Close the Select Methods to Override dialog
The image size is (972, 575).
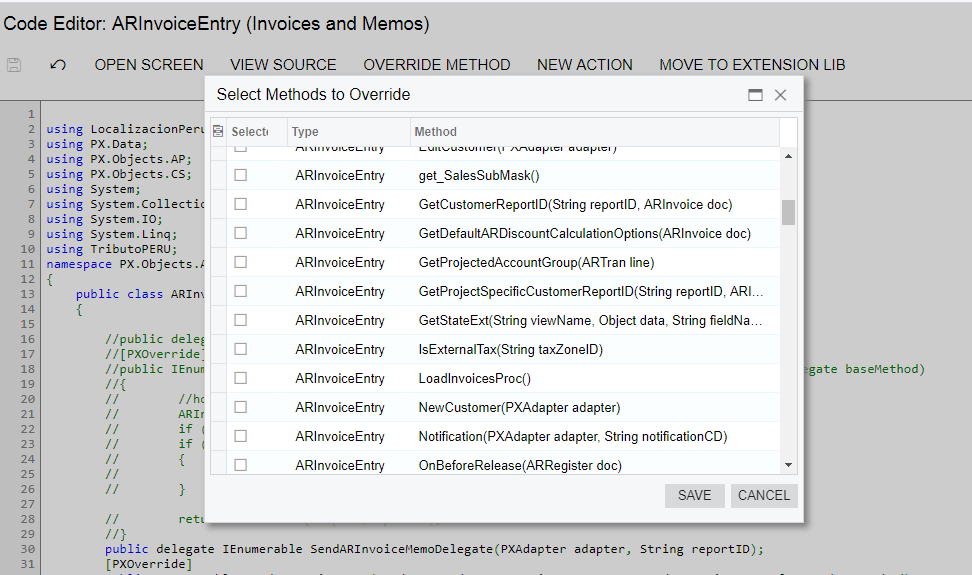[781, 95]
